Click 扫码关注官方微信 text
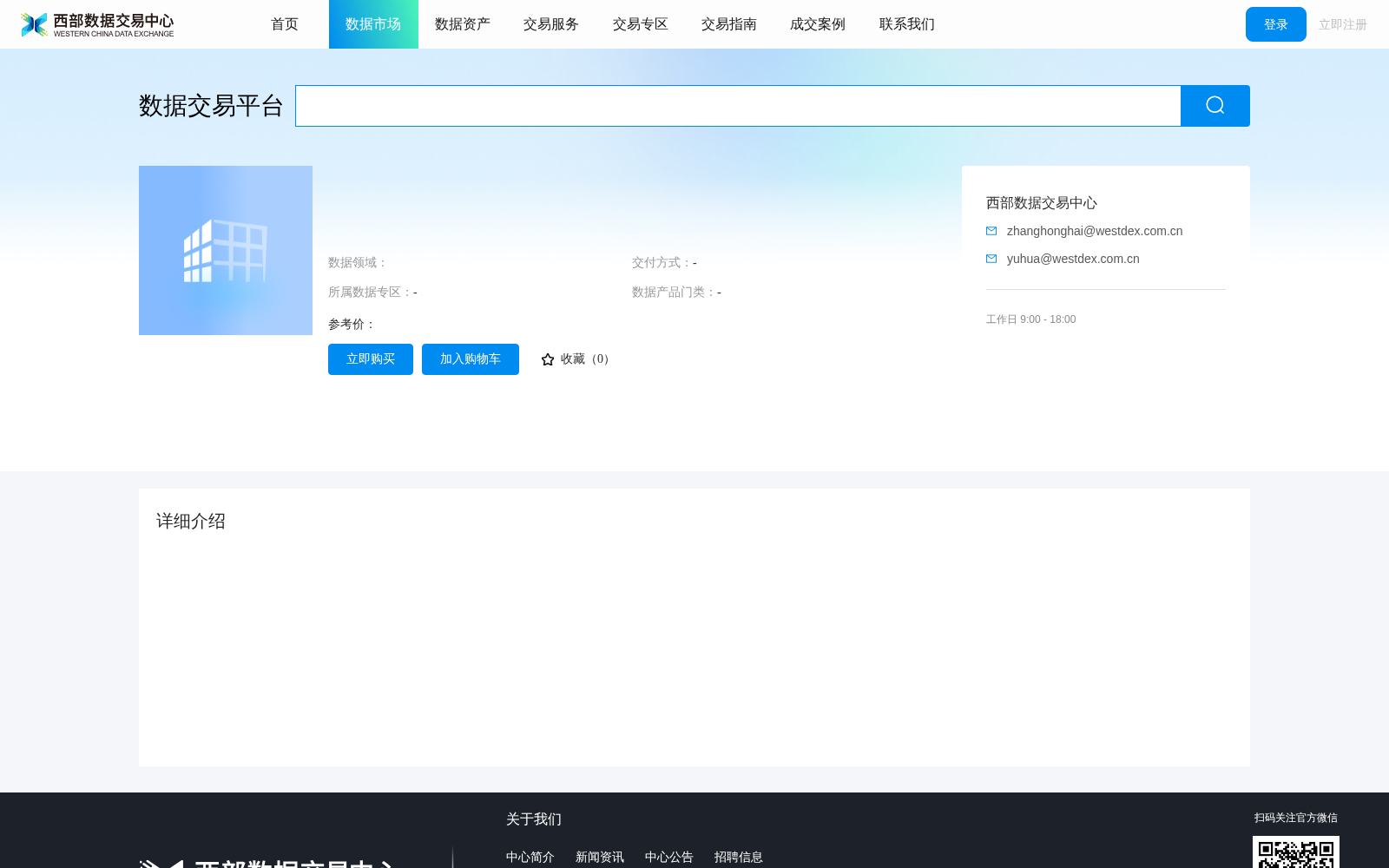1389x868 pixels. click(1296, 818)
